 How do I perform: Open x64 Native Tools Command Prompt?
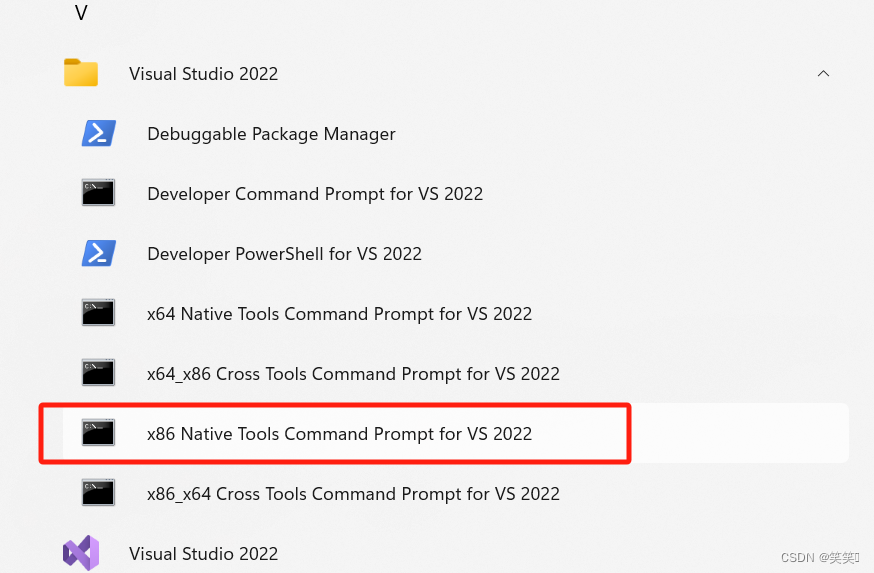(x=339, y=314)
